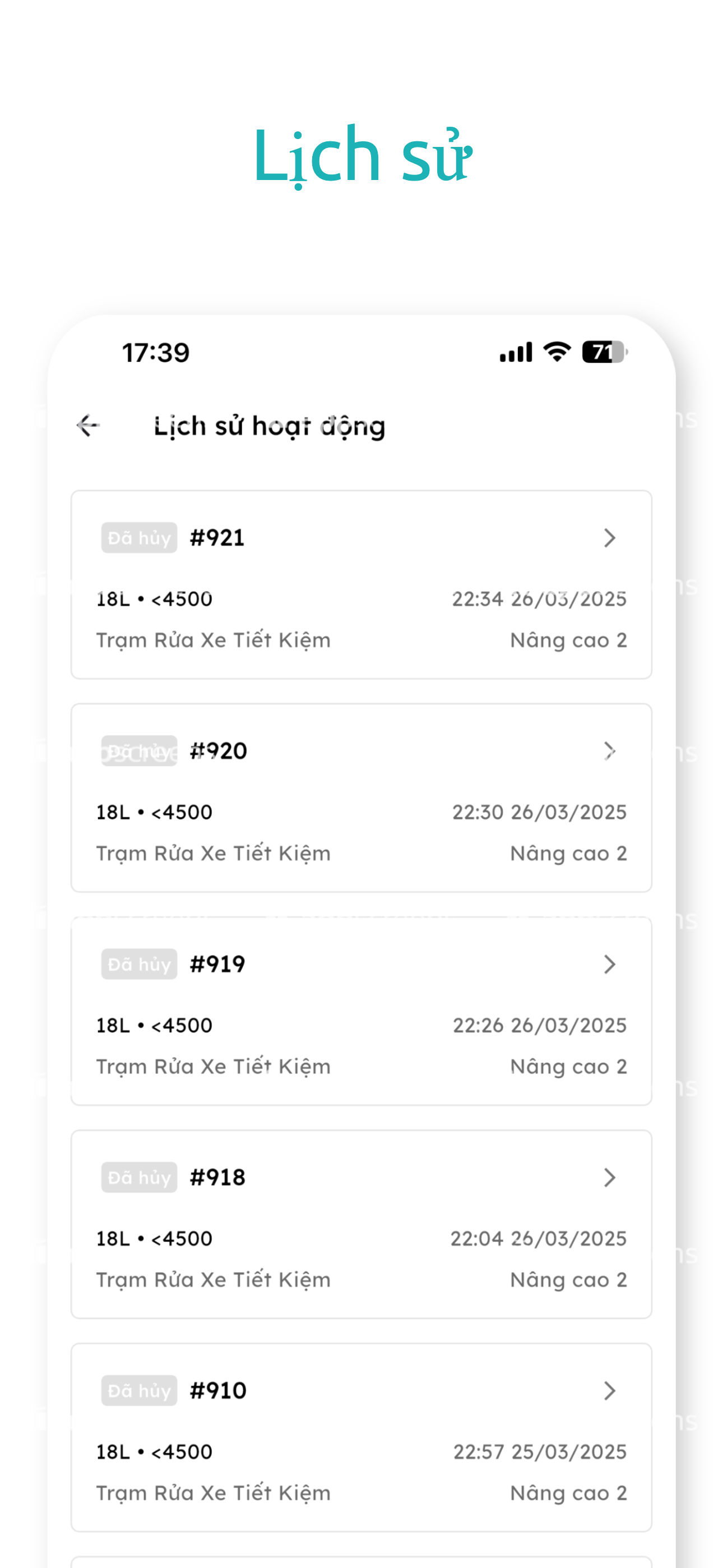Open order number #921 title
The height and width of the screenshot is (1568, 723).
[x=217, y=537]
